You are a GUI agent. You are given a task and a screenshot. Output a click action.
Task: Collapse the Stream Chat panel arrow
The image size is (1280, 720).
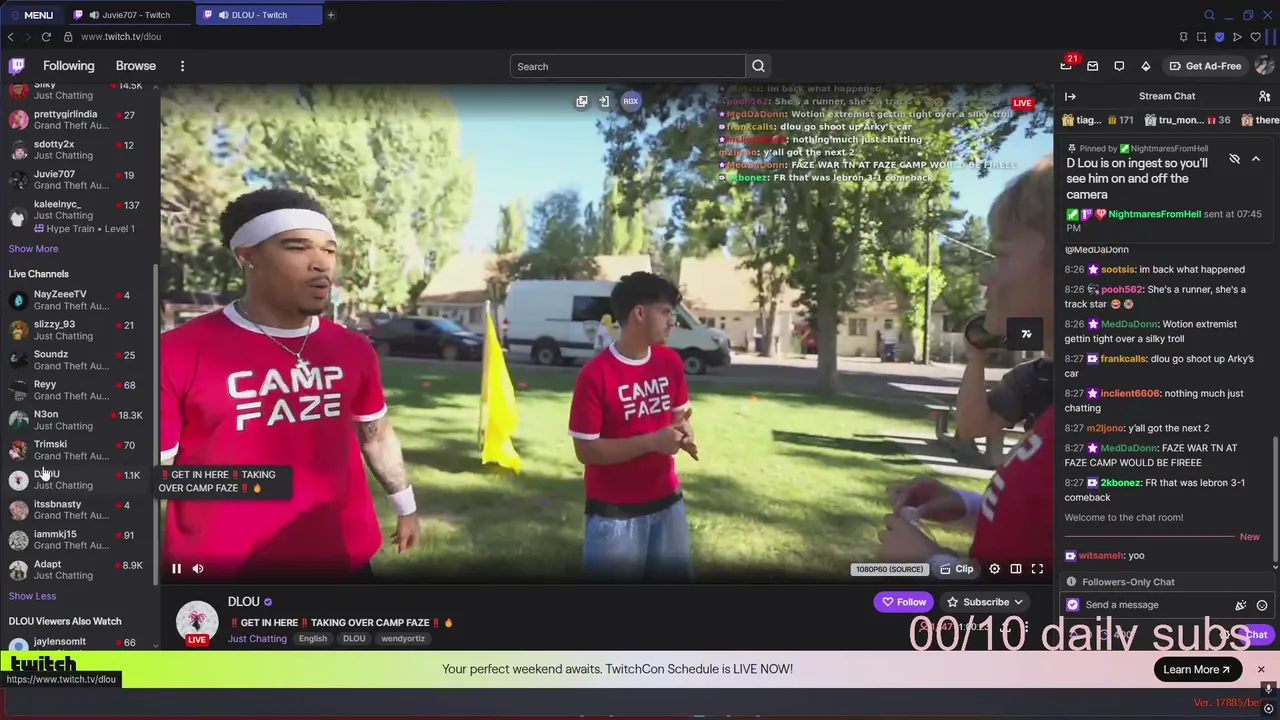pyautogui.click(x=1070, y=96)
